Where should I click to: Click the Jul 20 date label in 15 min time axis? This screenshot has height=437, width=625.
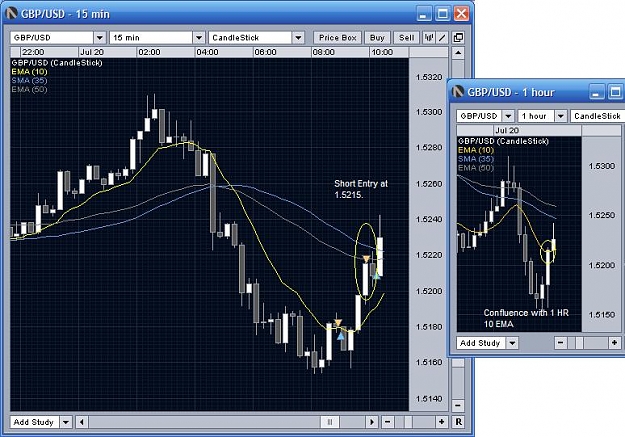pos(92,52)
